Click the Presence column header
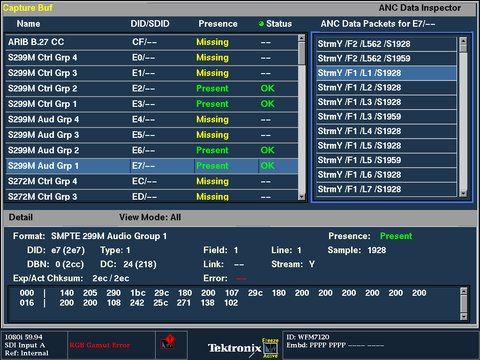Viewport: 480px width, 360px height. click(x=218, y=24)
